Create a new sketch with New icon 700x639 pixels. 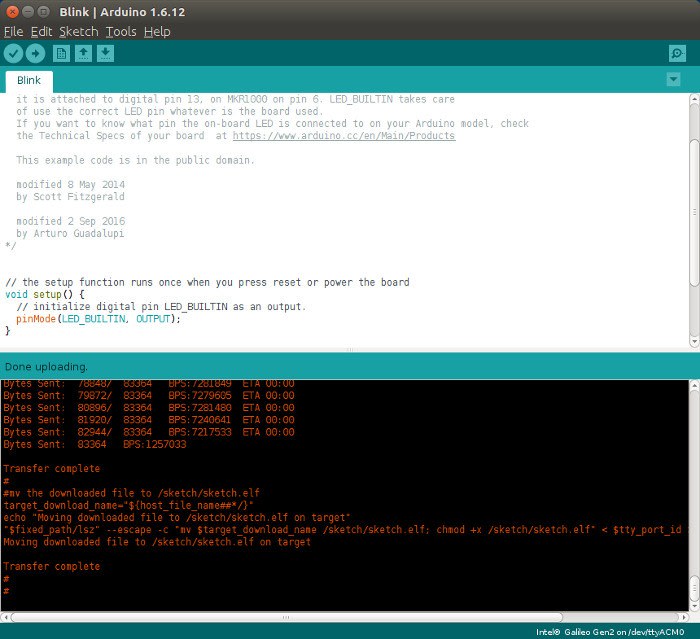point(61,54)
